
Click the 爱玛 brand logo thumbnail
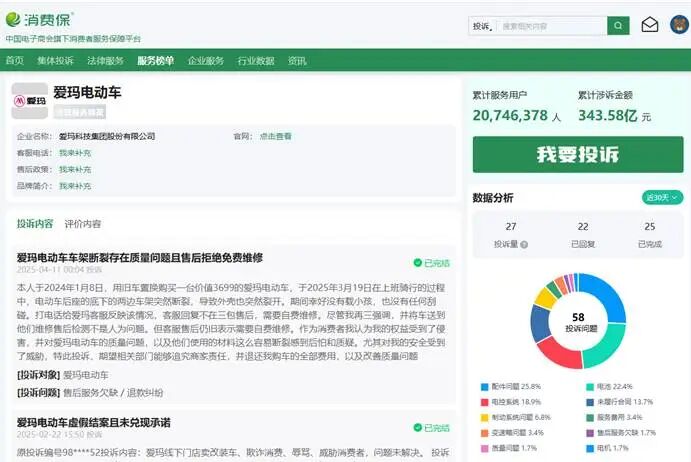(30, 101)
